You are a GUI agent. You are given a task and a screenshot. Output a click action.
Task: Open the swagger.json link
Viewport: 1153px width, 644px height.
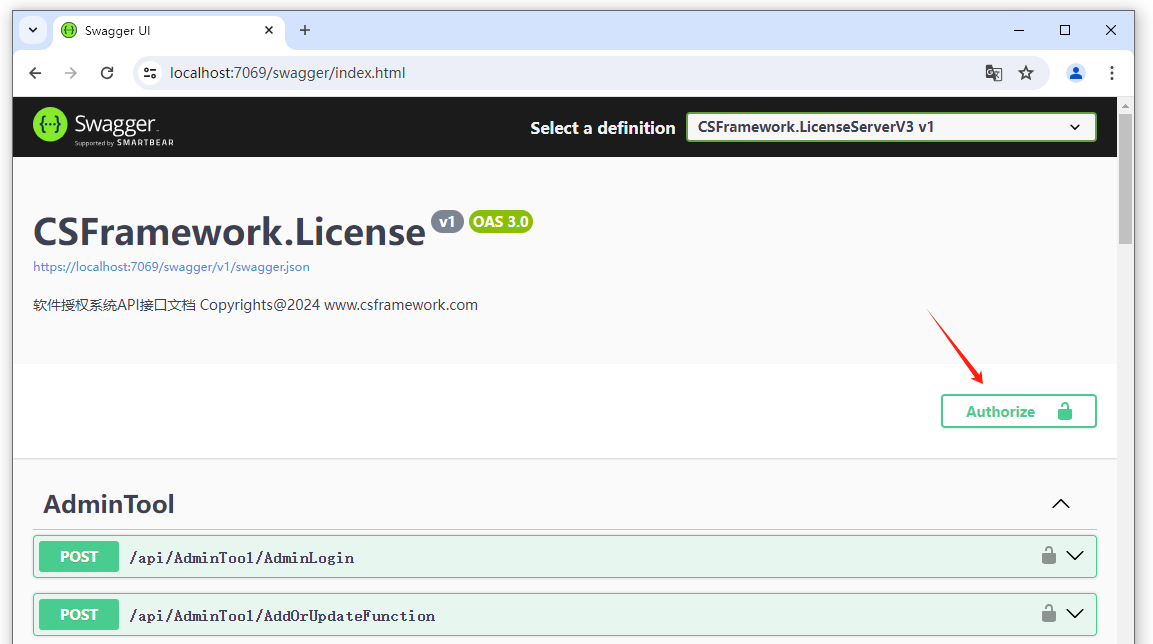pos(171,267)
